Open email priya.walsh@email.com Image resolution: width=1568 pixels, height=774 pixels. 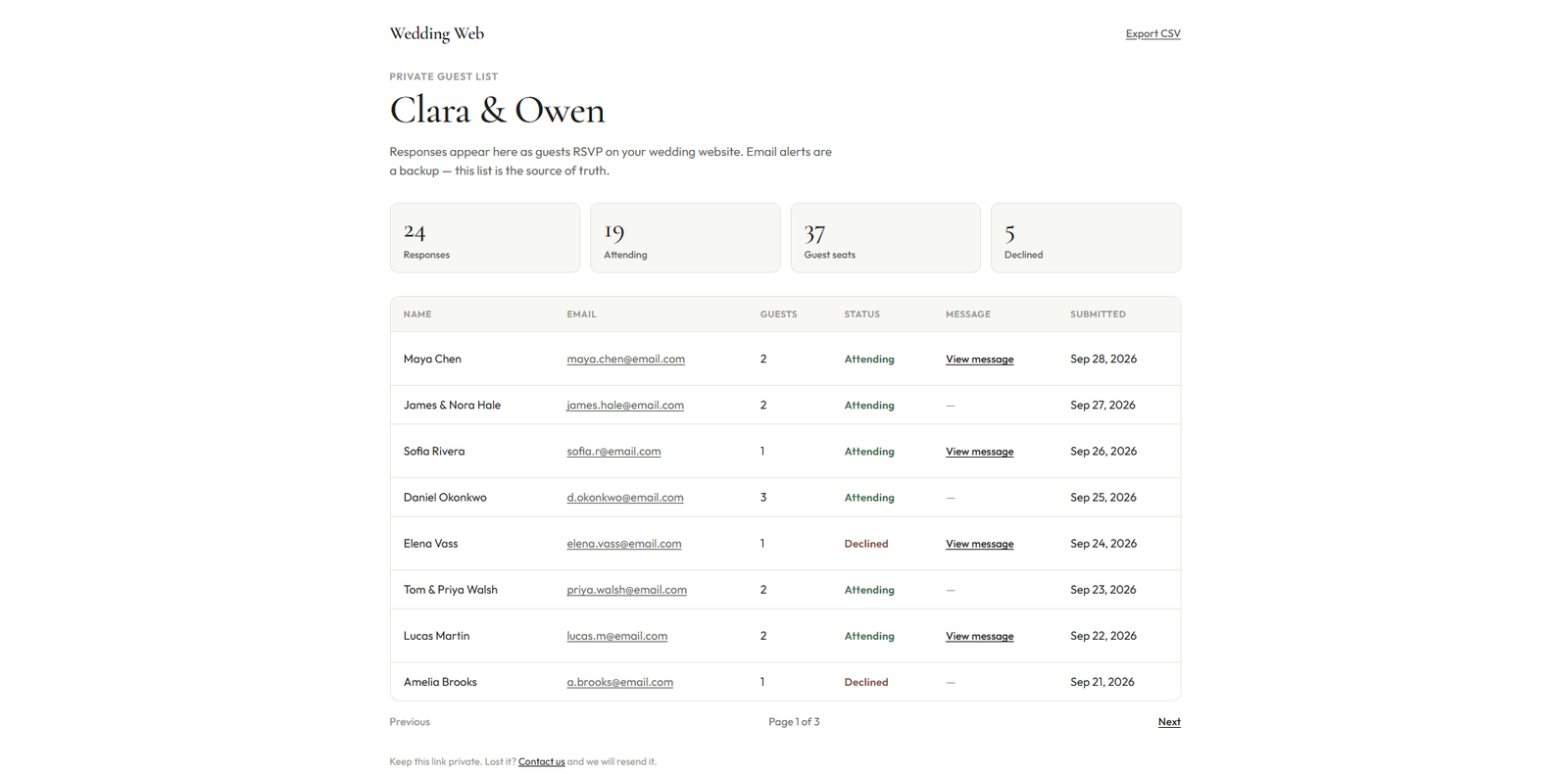pyautogui.click(x=626, y=589)
